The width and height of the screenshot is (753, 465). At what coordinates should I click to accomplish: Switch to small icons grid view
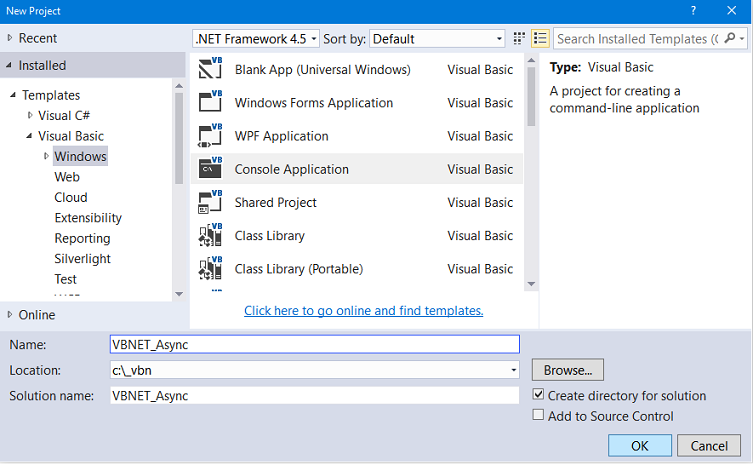tap(519, 38)
